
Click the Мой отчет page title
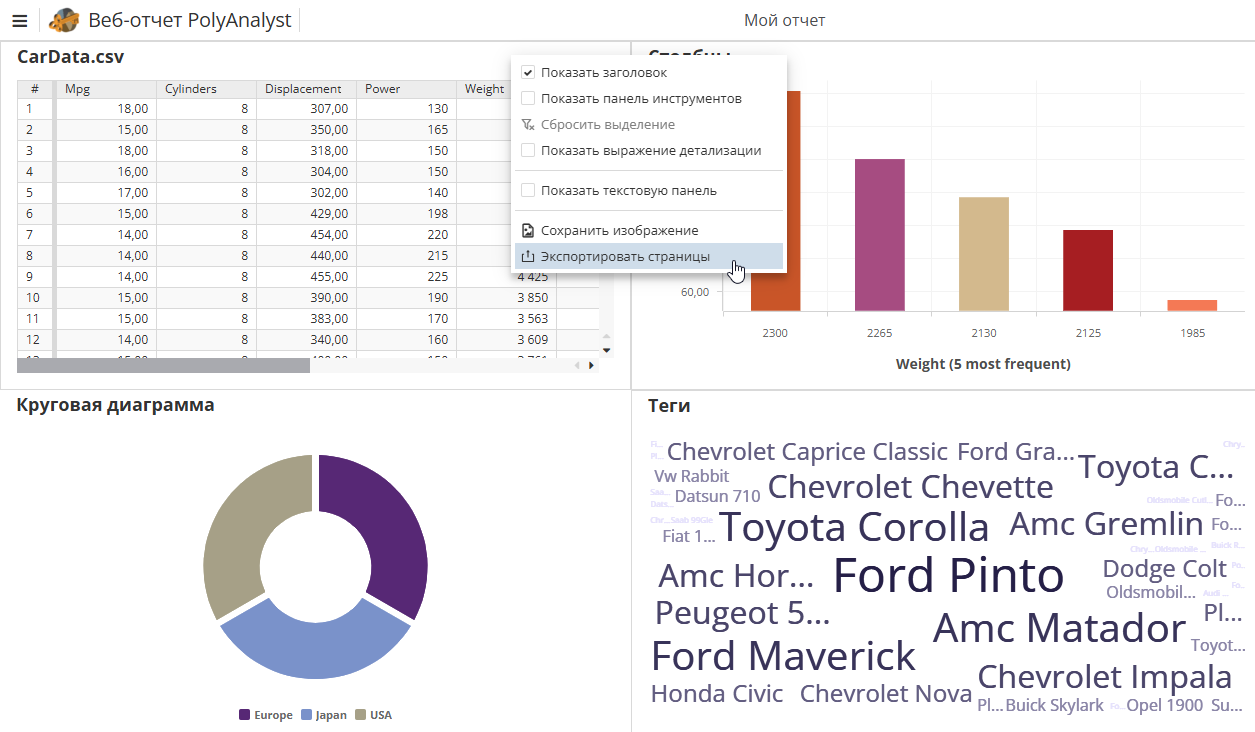pyautogui.click(x=785, y=20)
